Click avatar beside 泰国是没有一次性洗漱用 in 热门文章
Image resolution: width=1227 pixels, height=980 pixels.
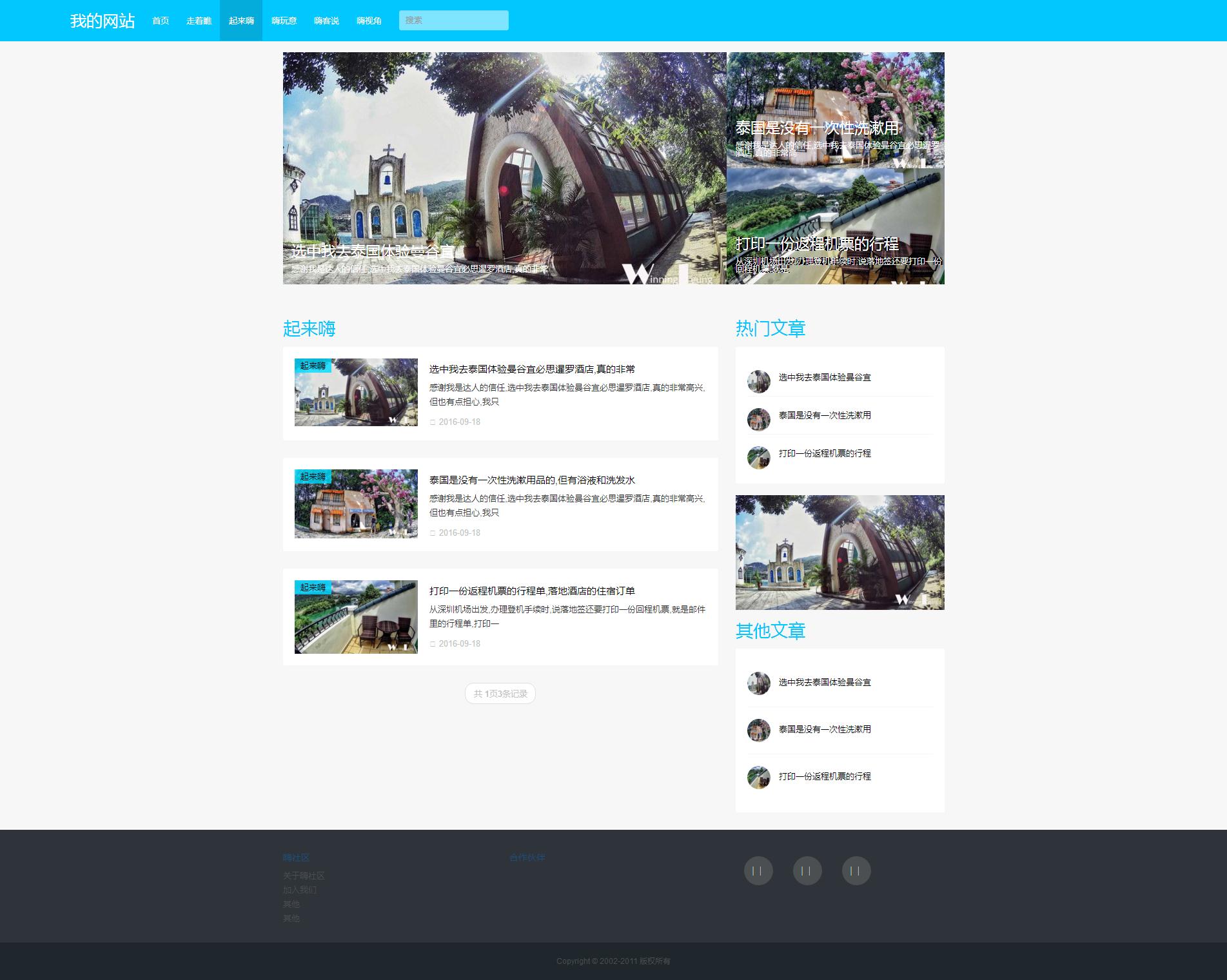pos(758,420)
